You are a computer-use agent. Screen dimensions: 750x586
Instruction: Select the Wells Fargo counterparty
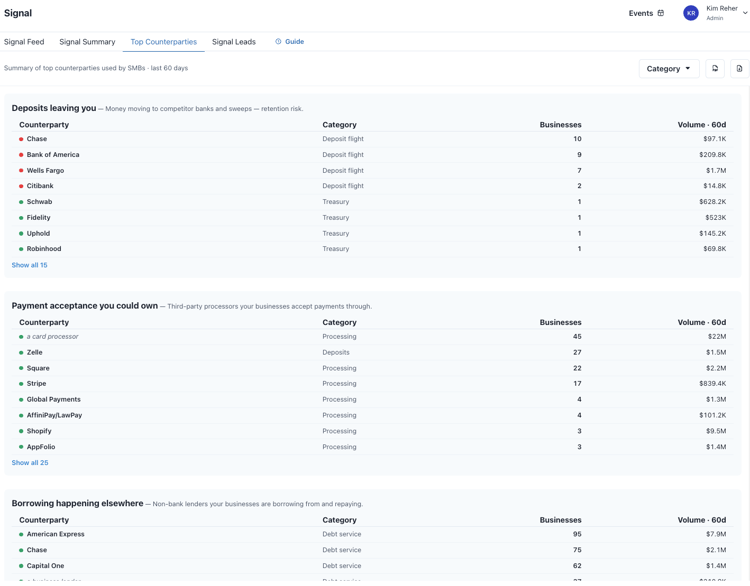(45, 170)
